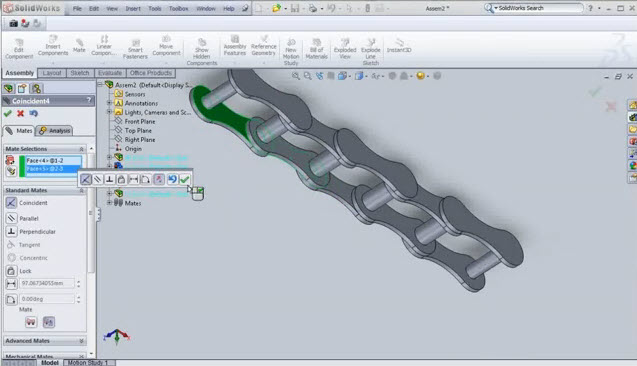Select Distance in mate pop-up toolbar
Image resolution: width=637 pixels, height=366 pixels.
click(x=133, y=179)
